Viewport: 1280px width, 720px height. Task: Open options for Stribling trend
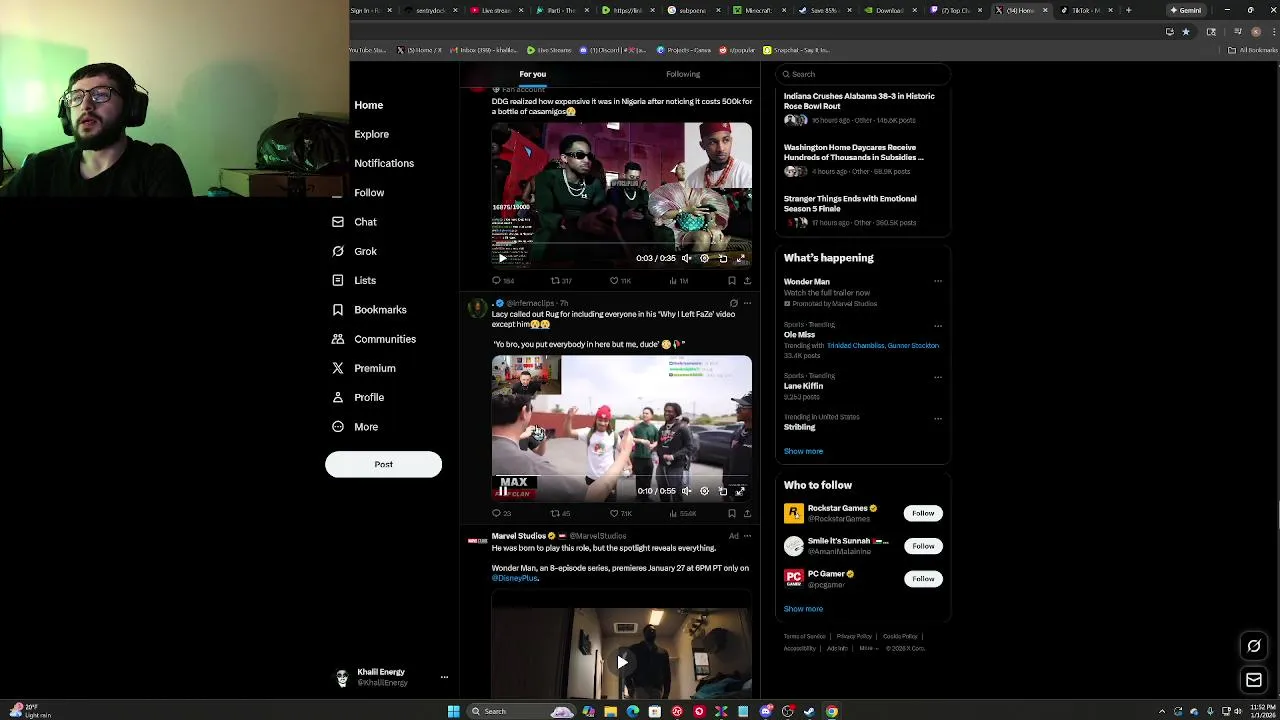coord(937,418)
